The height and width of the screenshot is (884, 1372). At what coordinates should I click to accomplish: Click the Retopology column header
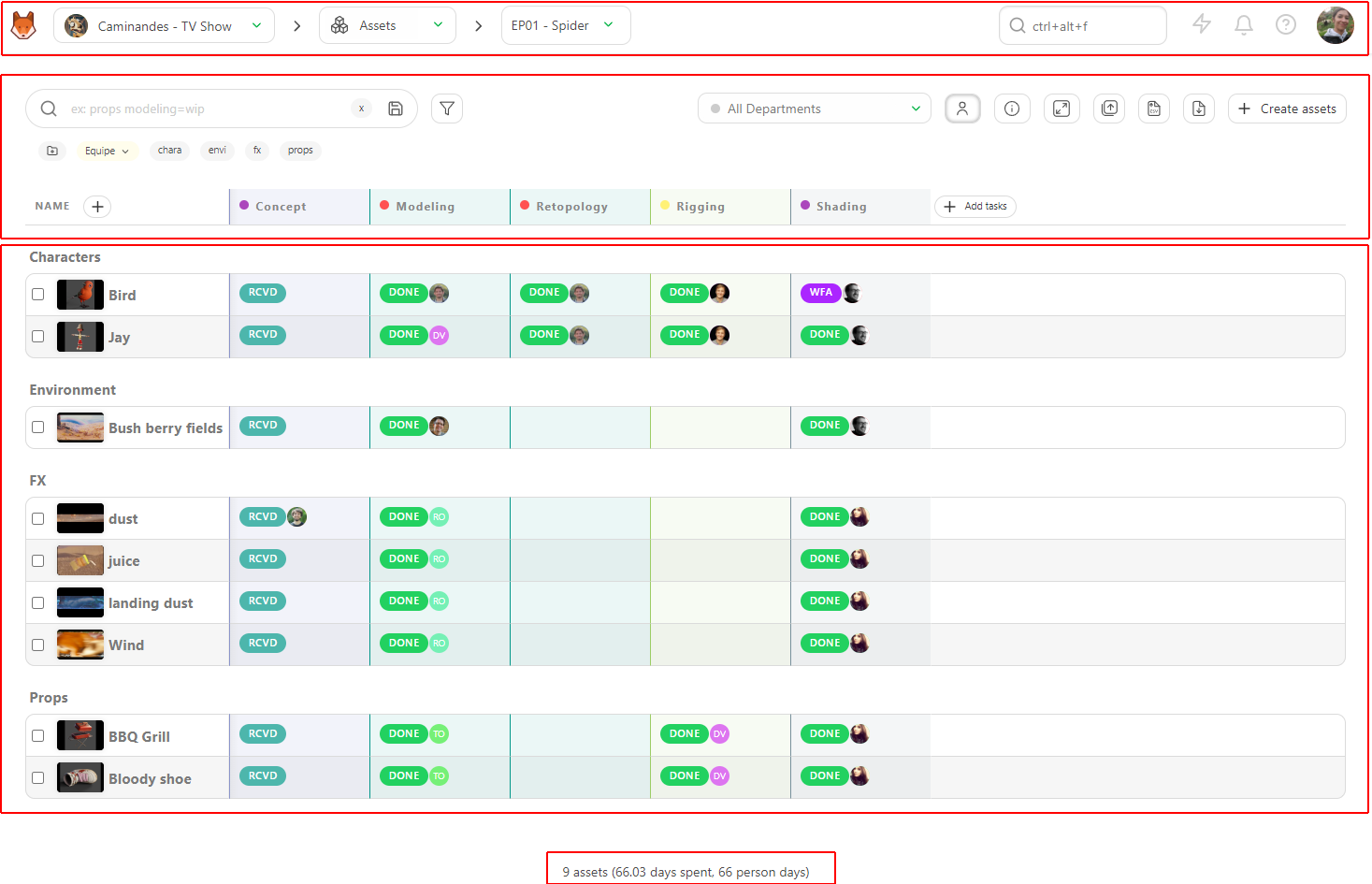pos(580,207)
